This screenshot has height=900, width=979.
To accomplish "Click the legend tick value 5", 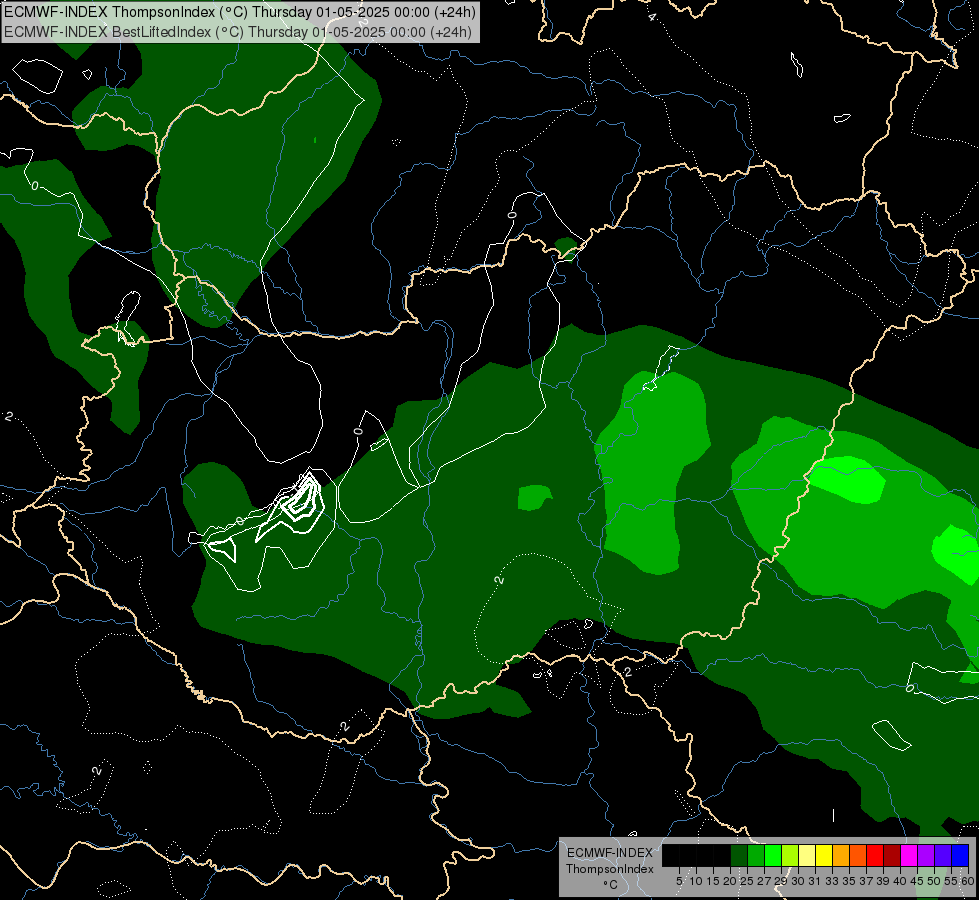I will pyautogui.click(x=679, y=881).
